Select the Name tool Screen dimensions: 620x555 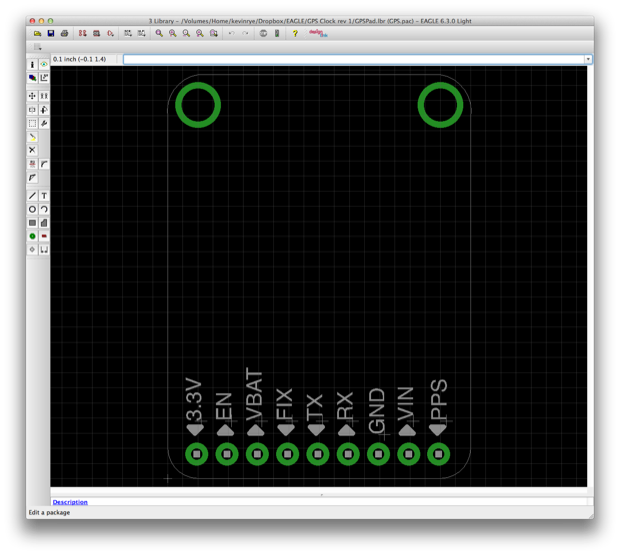(x=32, y=164)
